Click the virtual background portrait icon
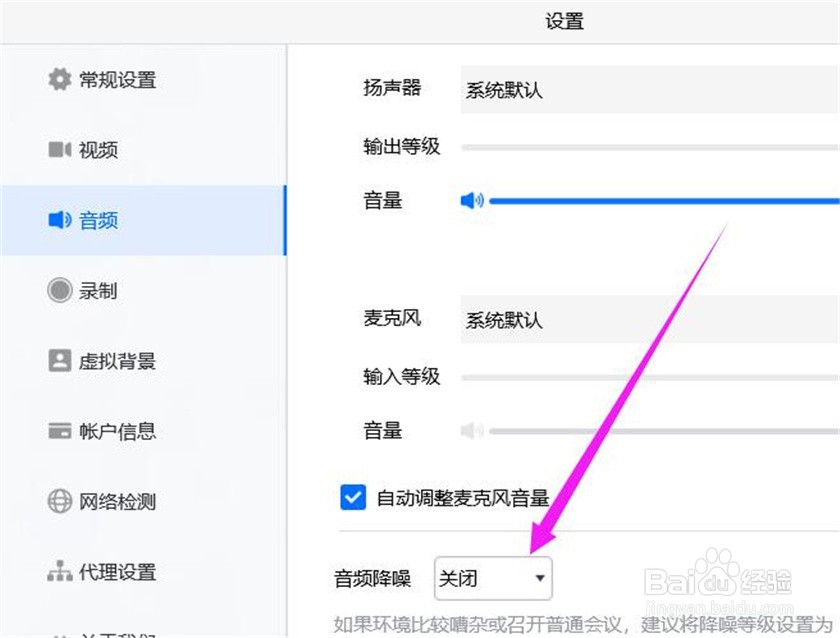Viewport: 840px width, 638px height. pos(59,361)
